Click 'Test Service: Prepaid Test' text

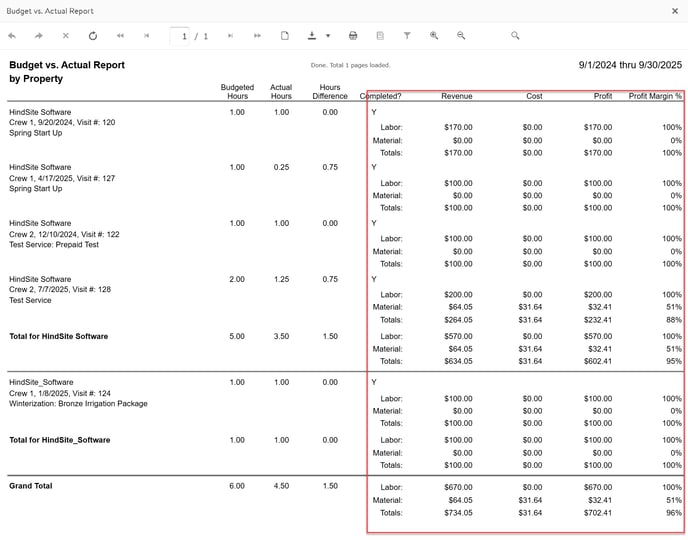click(54, 244)
